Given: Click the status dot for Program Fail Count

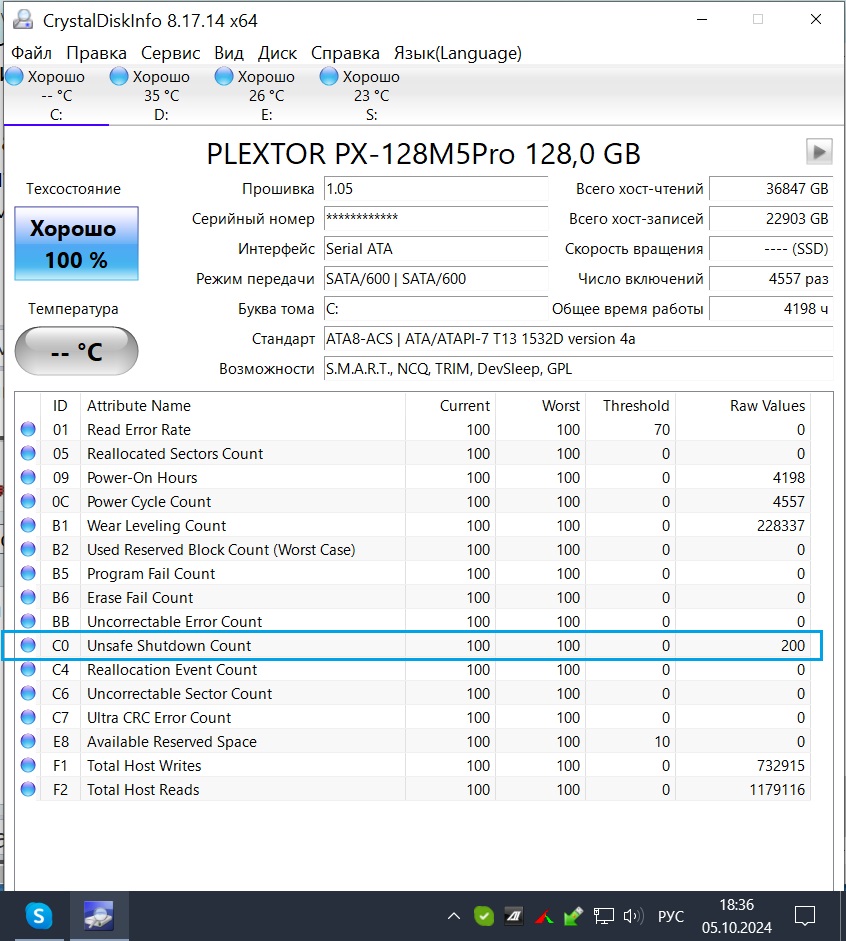Looking at the screenshot, I should coord(28,573).
